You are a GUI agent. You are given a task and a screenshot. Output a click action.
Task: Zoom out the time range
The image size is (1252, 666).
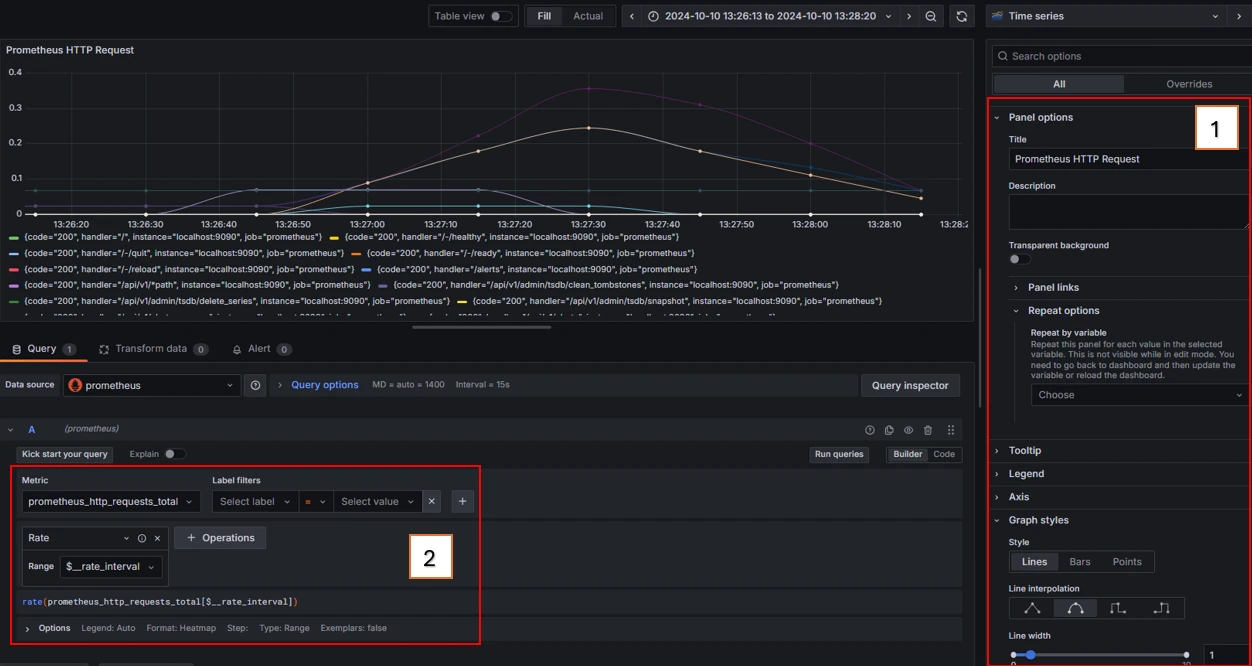(929, 16)
